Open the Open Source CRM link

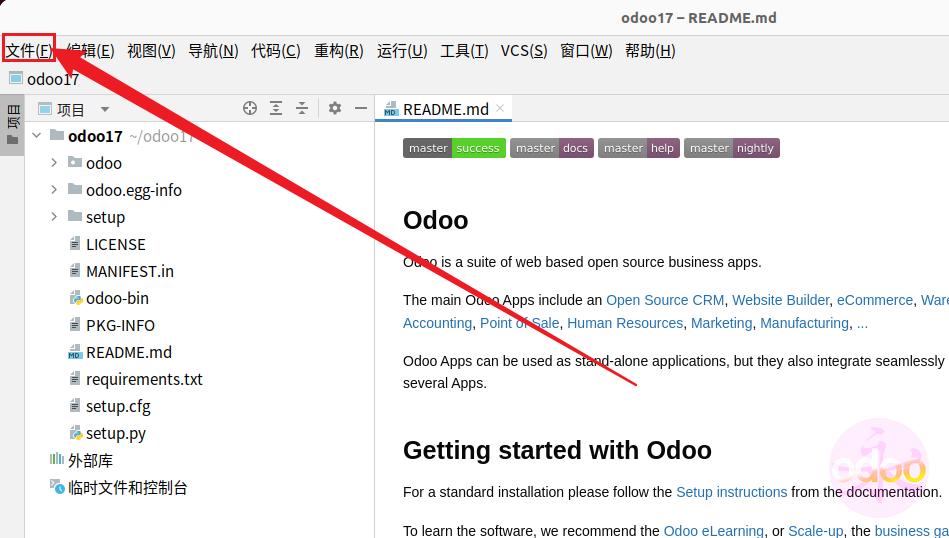click(665, 300)
